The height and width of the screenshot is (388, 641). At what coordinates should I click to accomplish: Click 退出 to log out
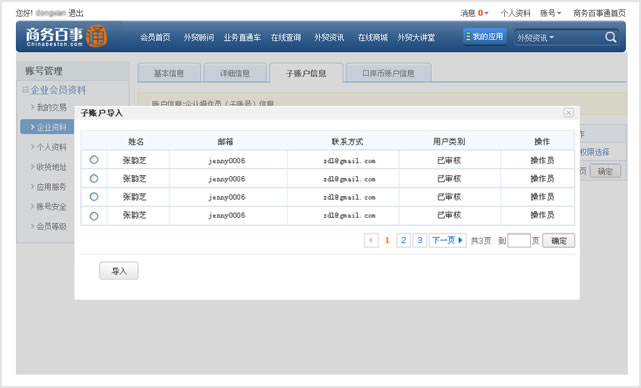[x=76, y=13]
